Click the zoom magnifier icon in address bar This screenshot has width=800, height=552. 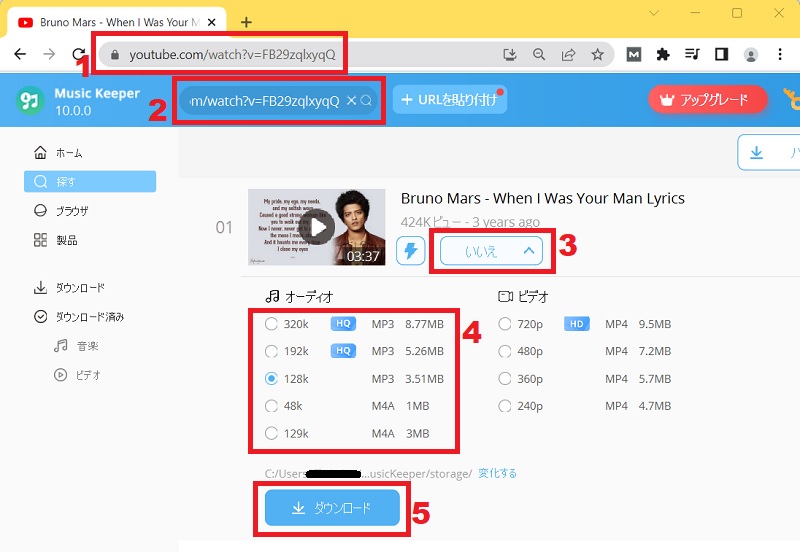click(539, 55)
